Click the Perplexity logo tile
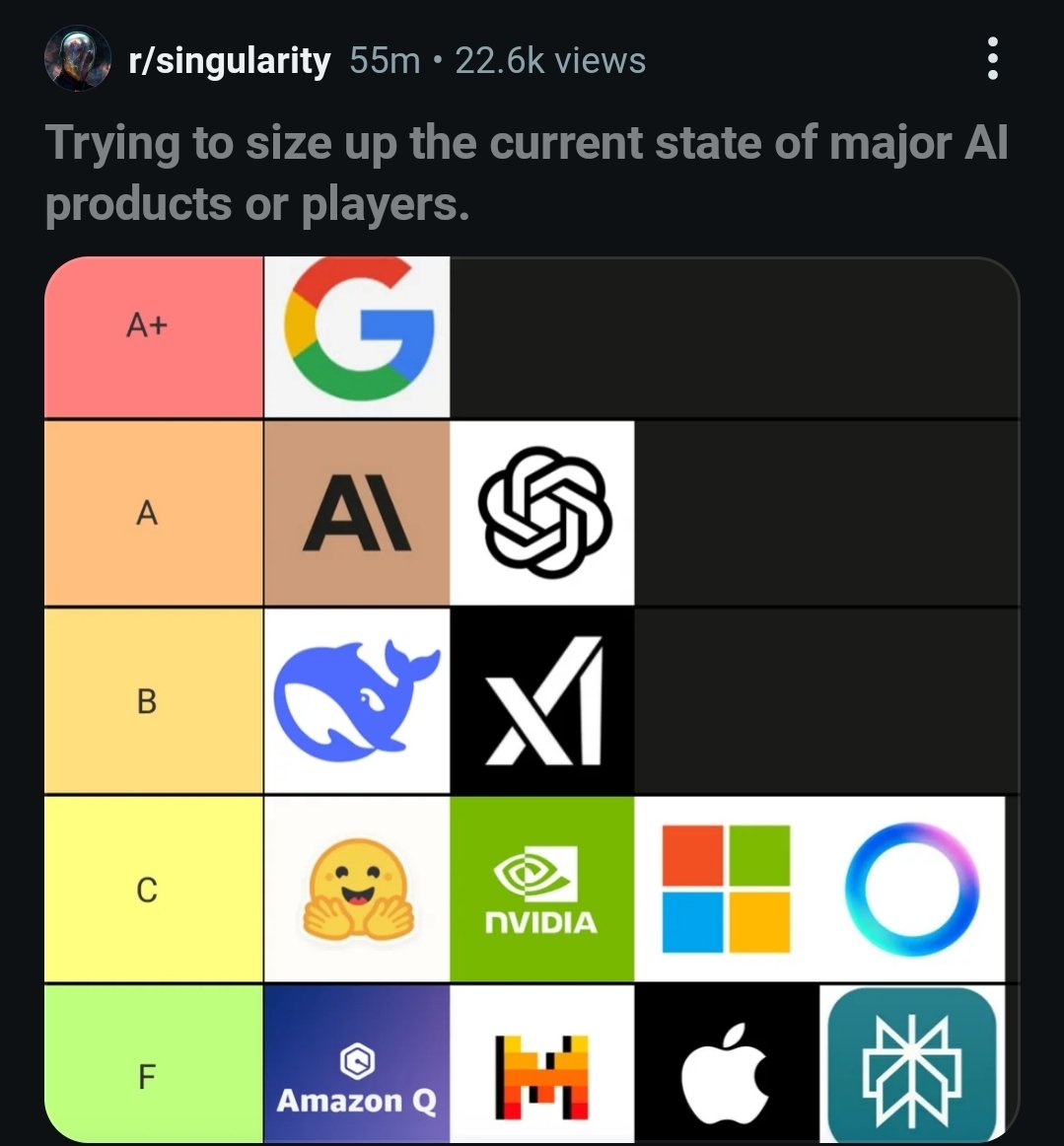 coord(912,1063)
